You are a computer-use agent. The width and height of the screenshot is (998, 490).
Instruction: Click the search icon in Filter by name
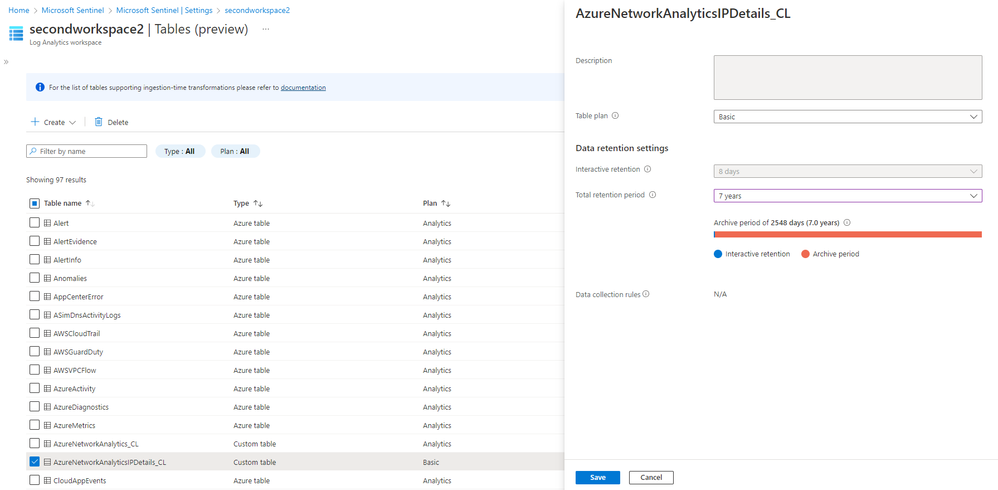click(x=33, y=151)
